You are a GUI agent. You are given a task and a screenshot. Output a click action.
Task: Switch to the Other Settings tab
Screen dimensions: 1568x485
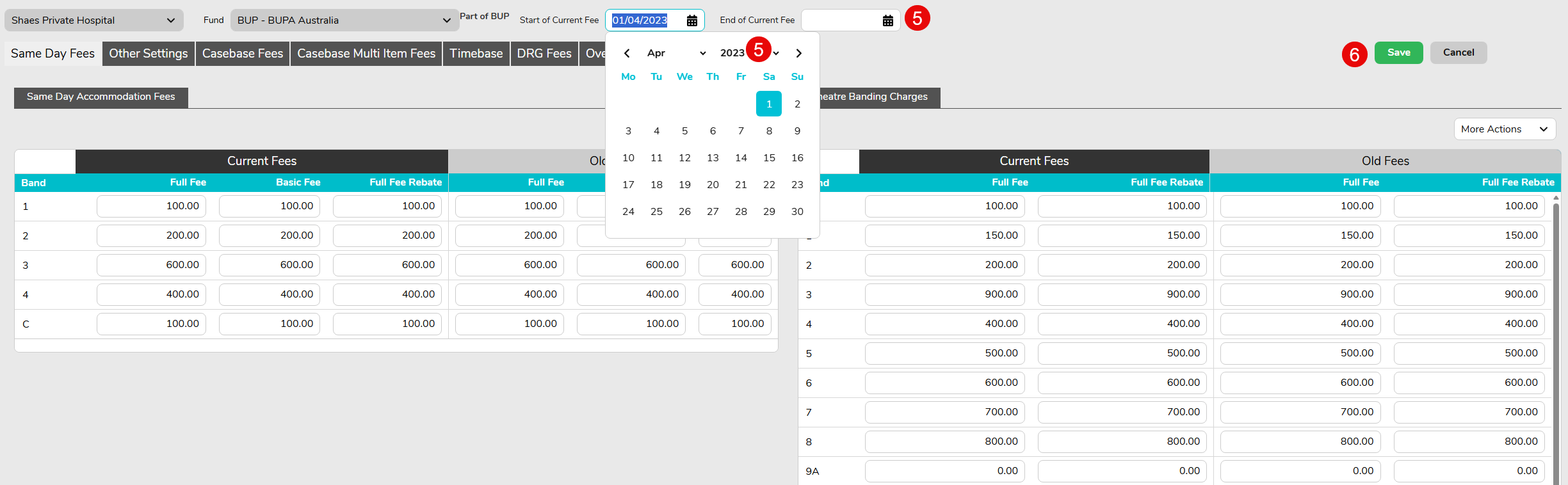[148, 54]
